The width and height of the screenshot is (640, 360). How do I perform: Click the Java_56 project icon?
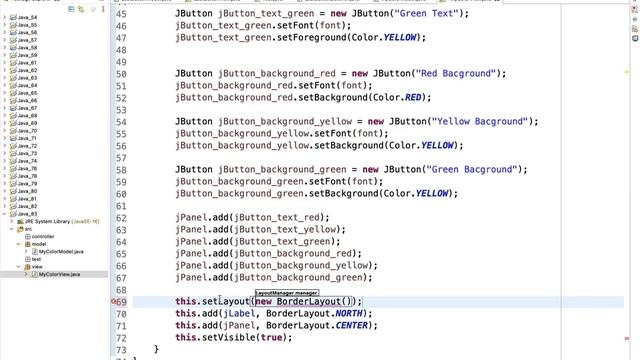pyautogui.click(x=13, y=33)
